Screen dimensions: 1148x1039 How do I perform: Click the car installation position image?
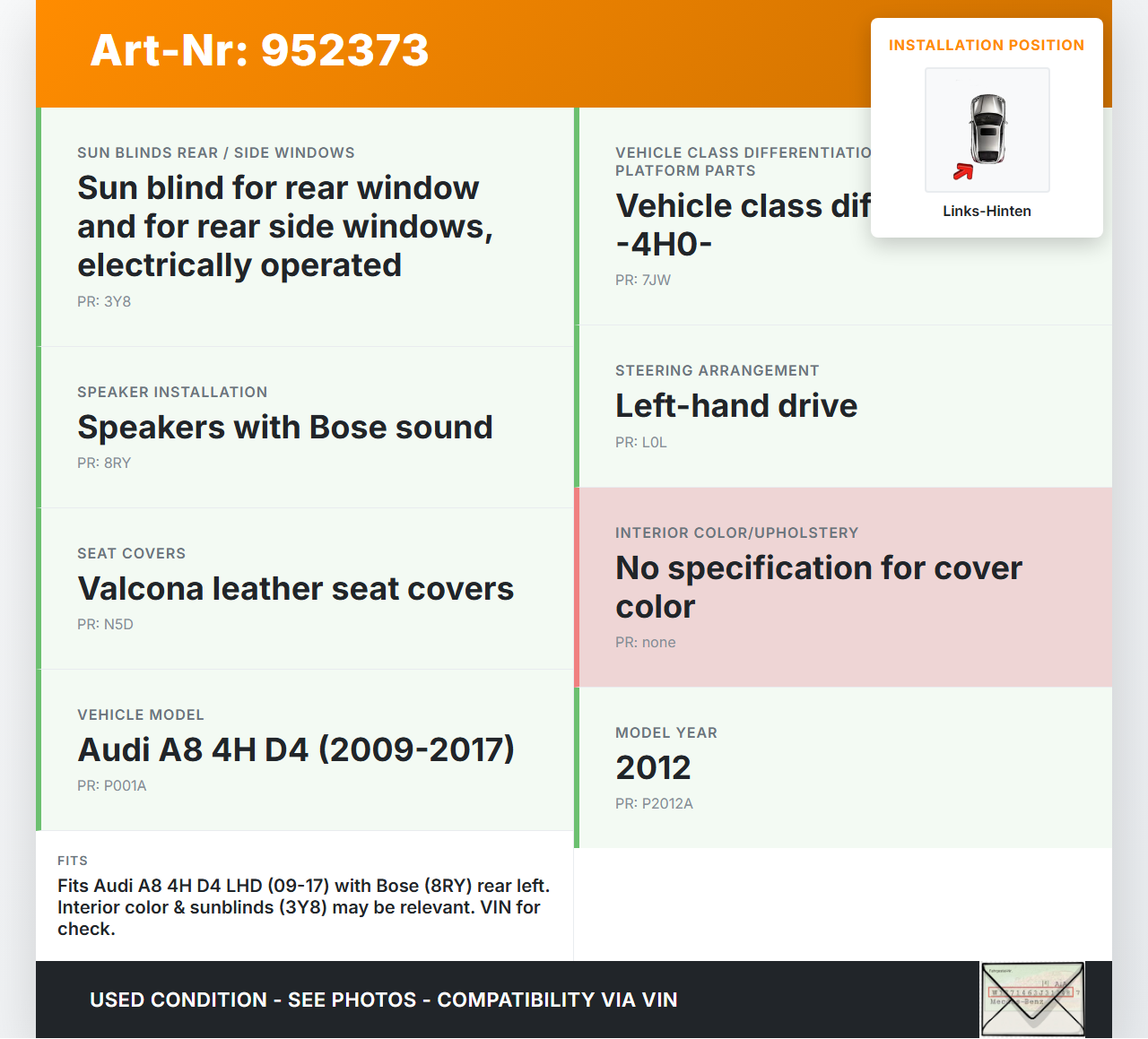987,130
